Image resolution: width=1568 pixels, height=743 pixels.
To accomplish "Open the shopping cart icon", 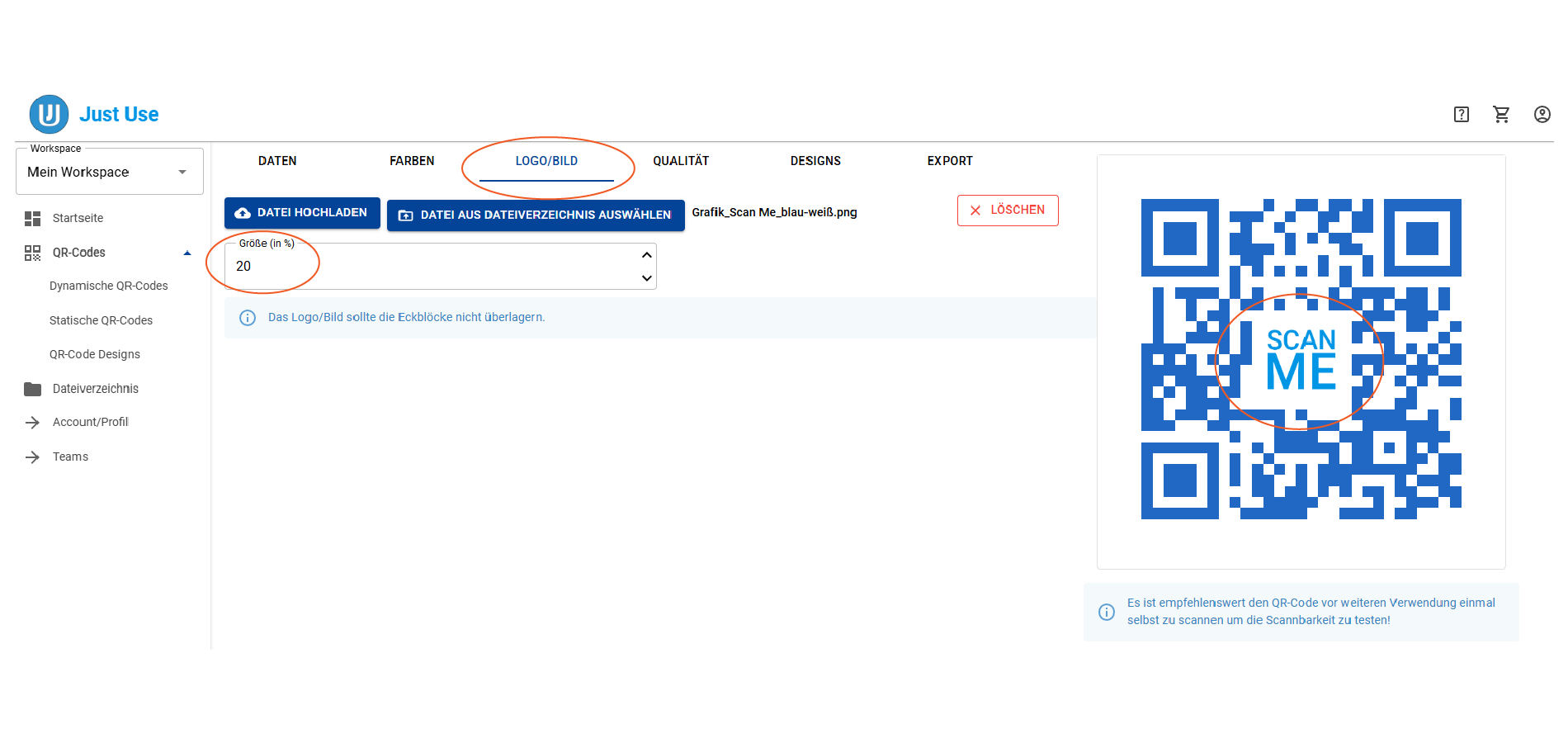I will pos(1502,115).
